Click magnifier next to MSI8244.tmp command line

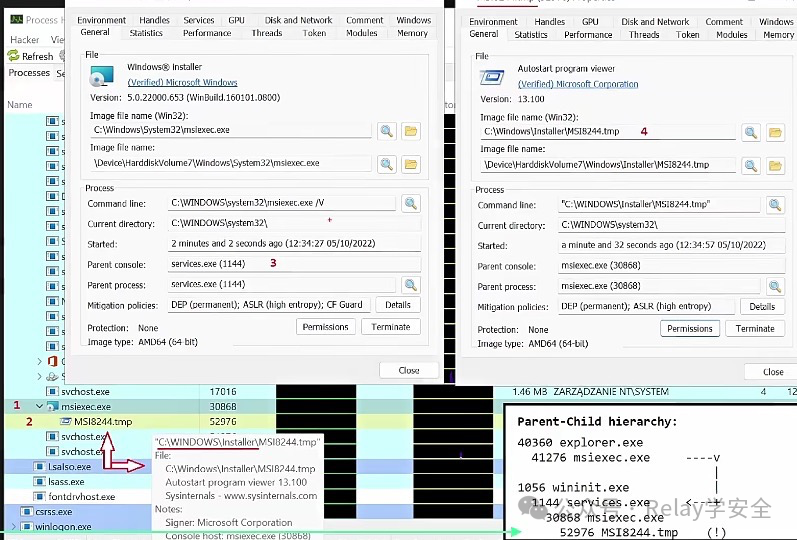click(x=775, y=205)
